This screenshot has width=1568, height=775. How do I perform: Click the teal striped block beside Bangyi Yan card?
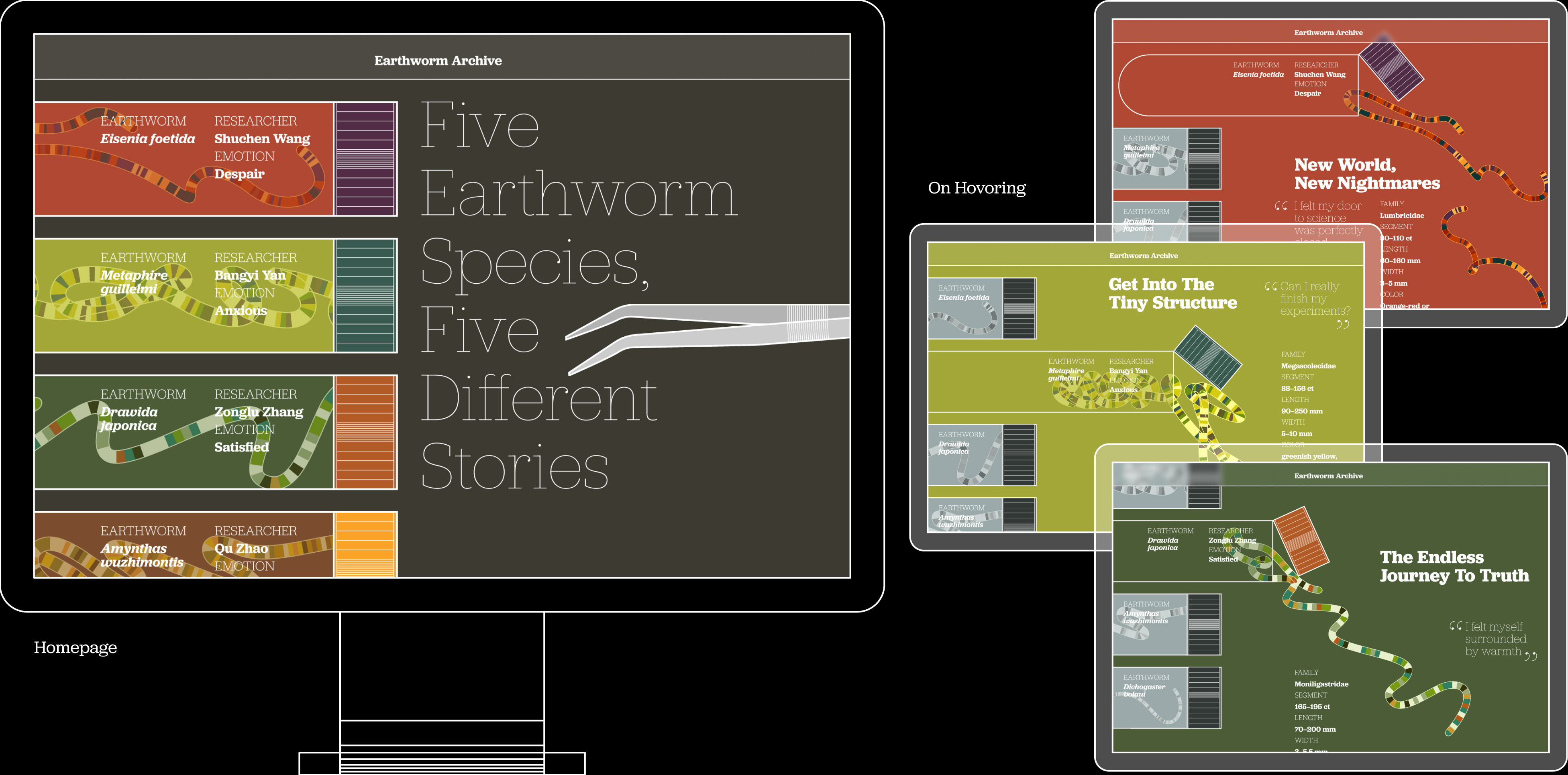pos(366,295)
